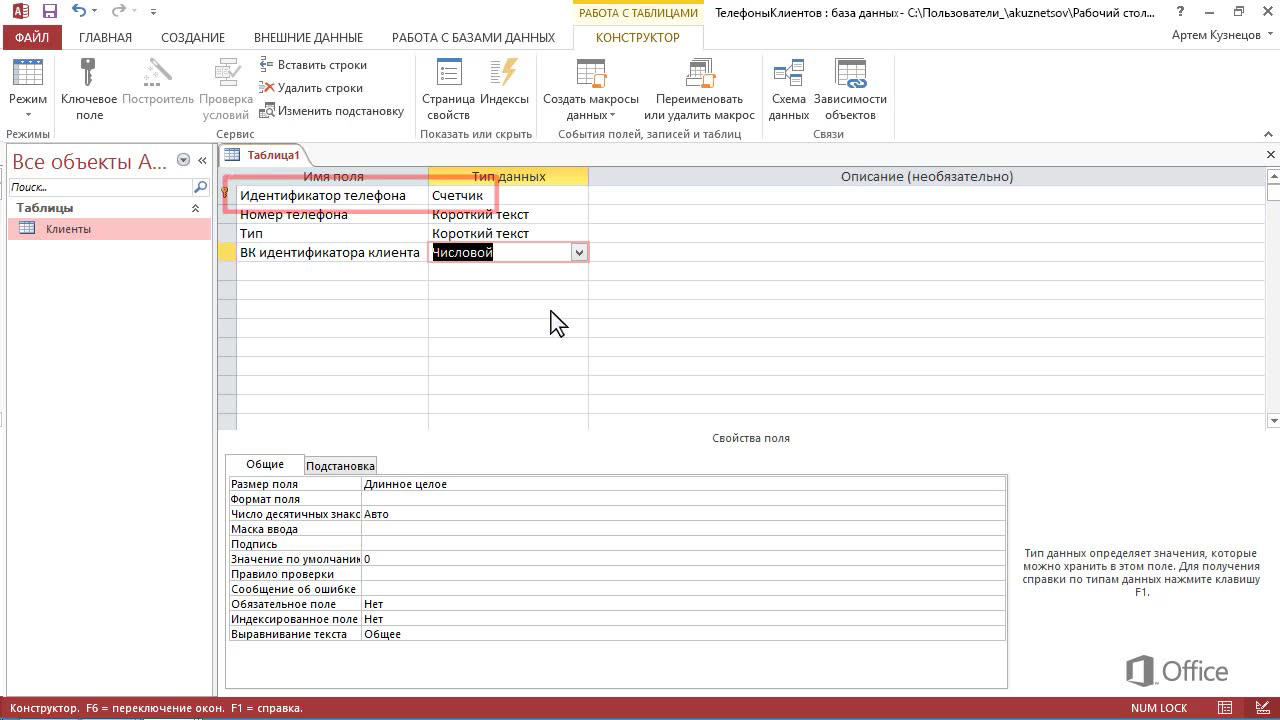1280x720 pixels.
Task: Click Короткий текст for Номер телефона
Action: pyautogui.click(x=508, y=214)
